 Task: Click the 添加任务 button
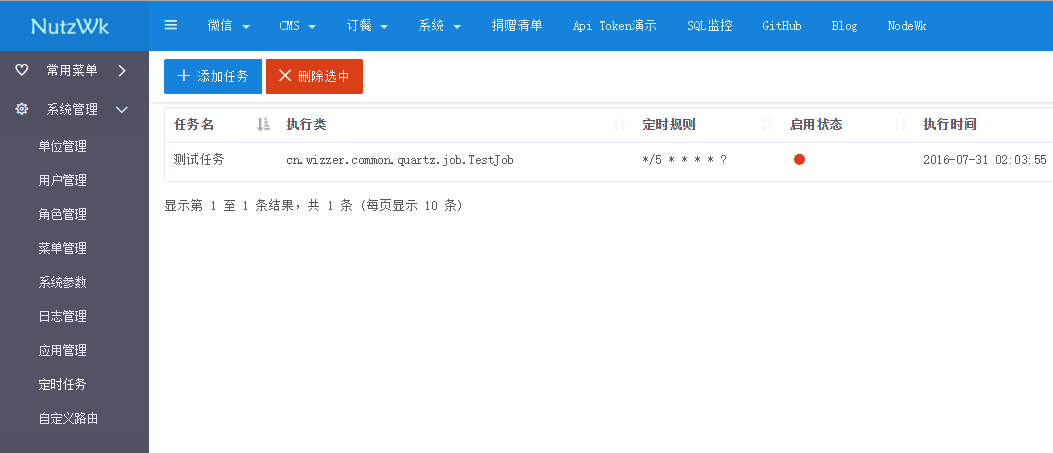pos(213,77)
